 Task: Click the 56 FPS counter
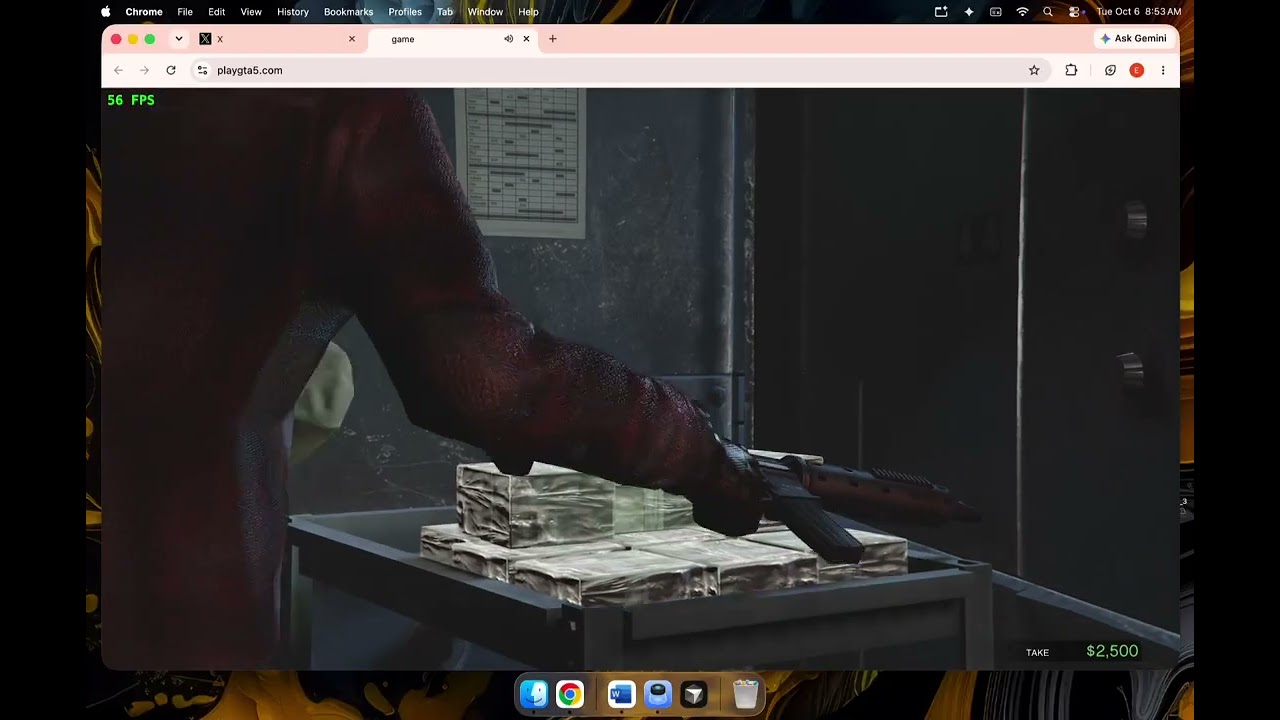click(131, 100)
